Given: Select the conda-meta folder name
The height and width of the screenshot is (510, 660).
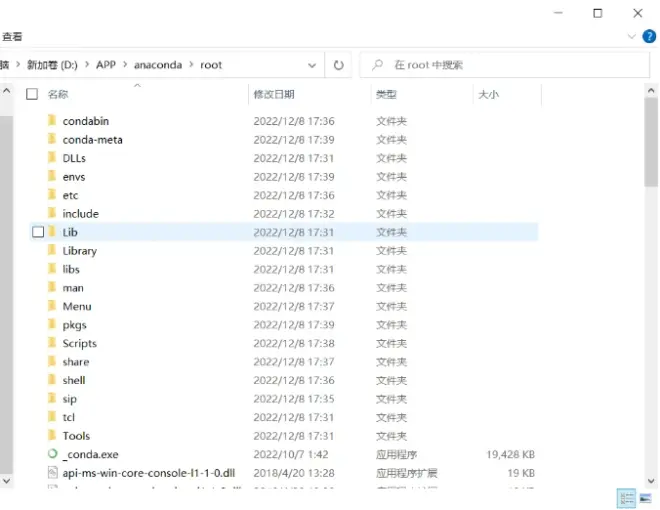Looking at the screenshot, I should coord(93,140).
